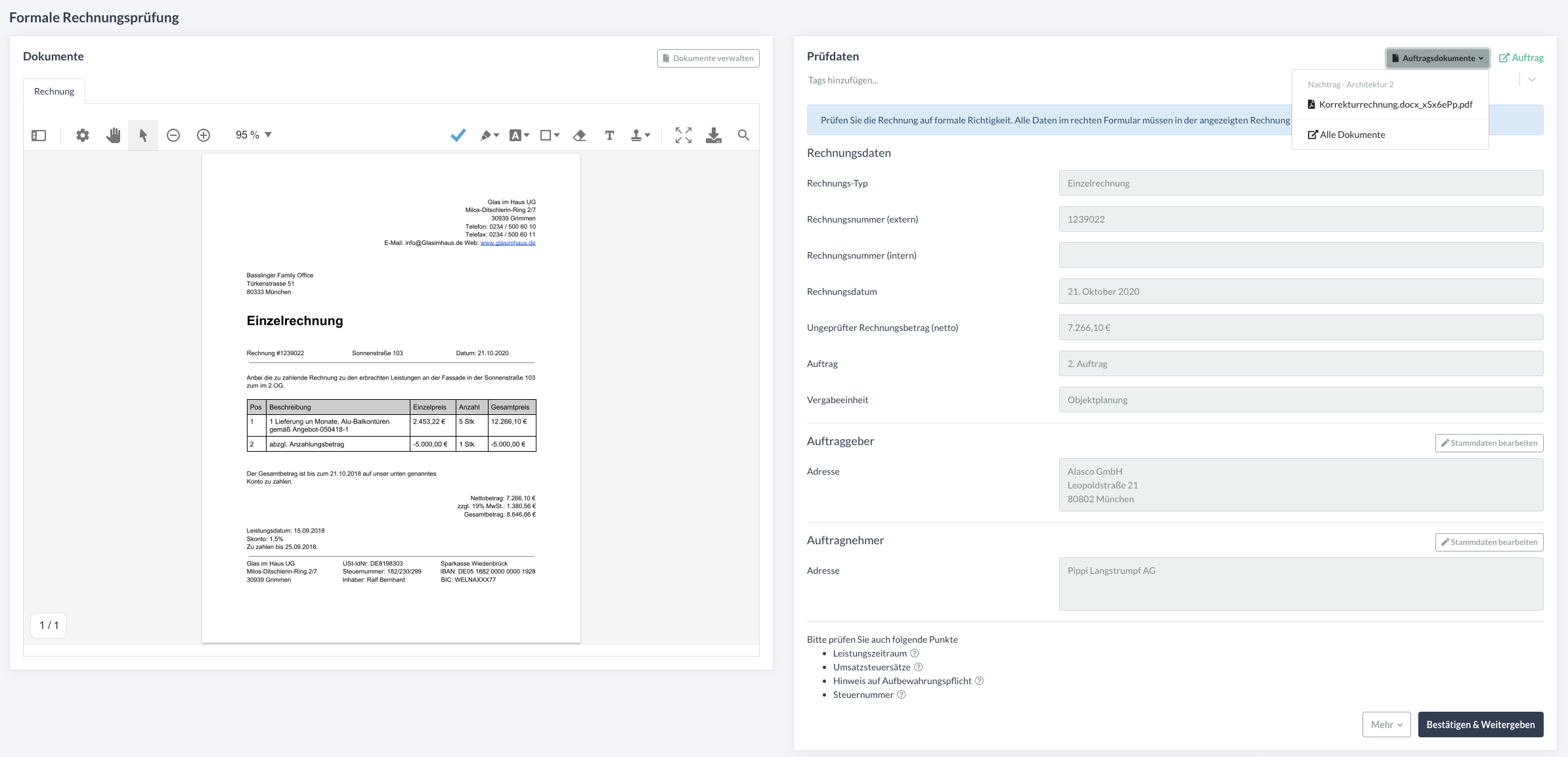The height and width of the screenshot is (757, 1568).
Task: Open PDF viewer settings gear
Action: 82,135
